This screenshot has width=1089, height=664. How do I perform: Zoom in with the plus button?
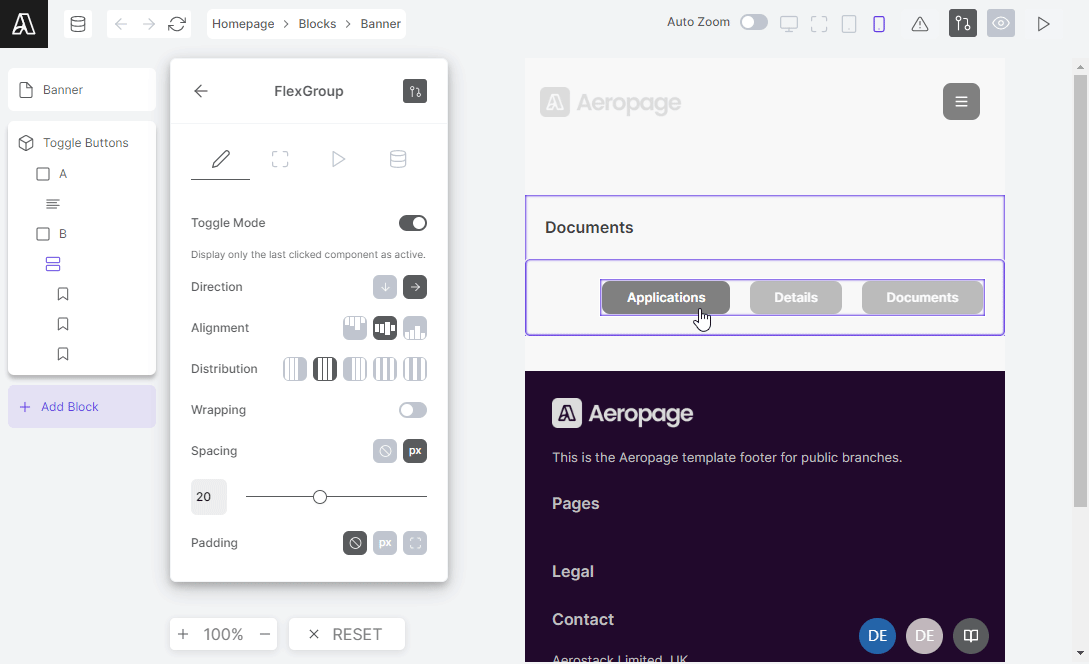(x=183, y=634)
